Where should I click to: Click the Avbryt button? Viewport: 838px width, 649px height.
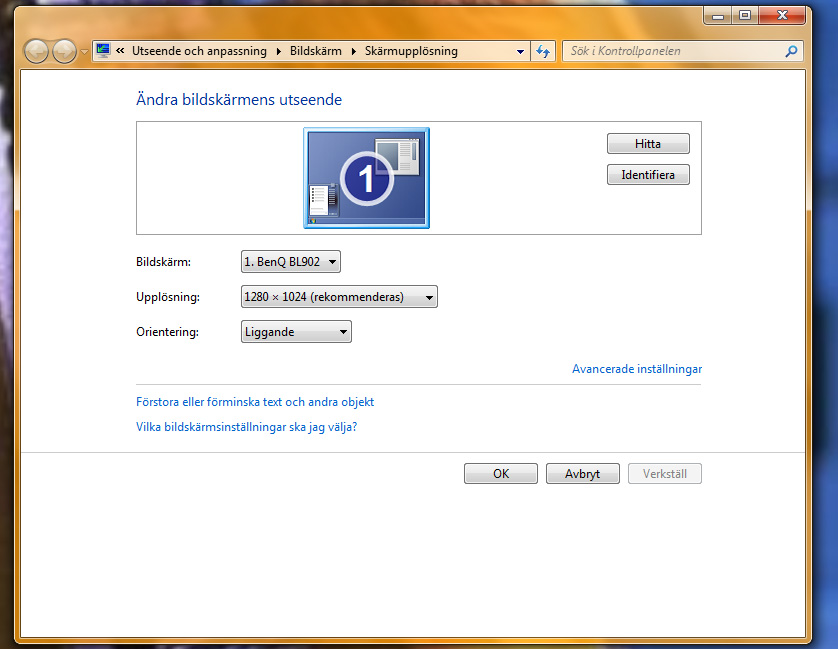click(583, 474)
